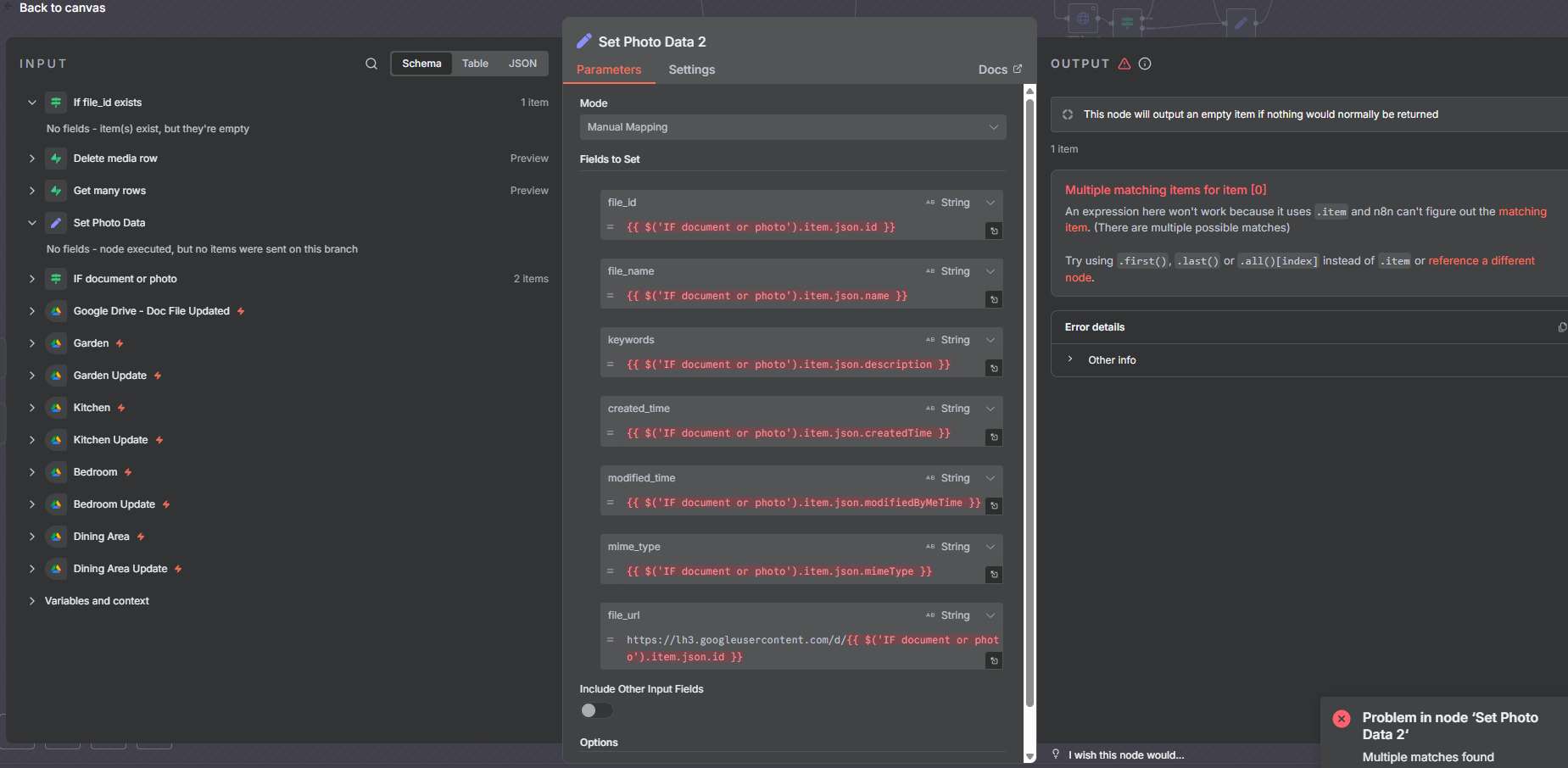Screen dimensions: 1568x768
Task: Dismiss the red error notification icon
Action: pos(1342,719)
